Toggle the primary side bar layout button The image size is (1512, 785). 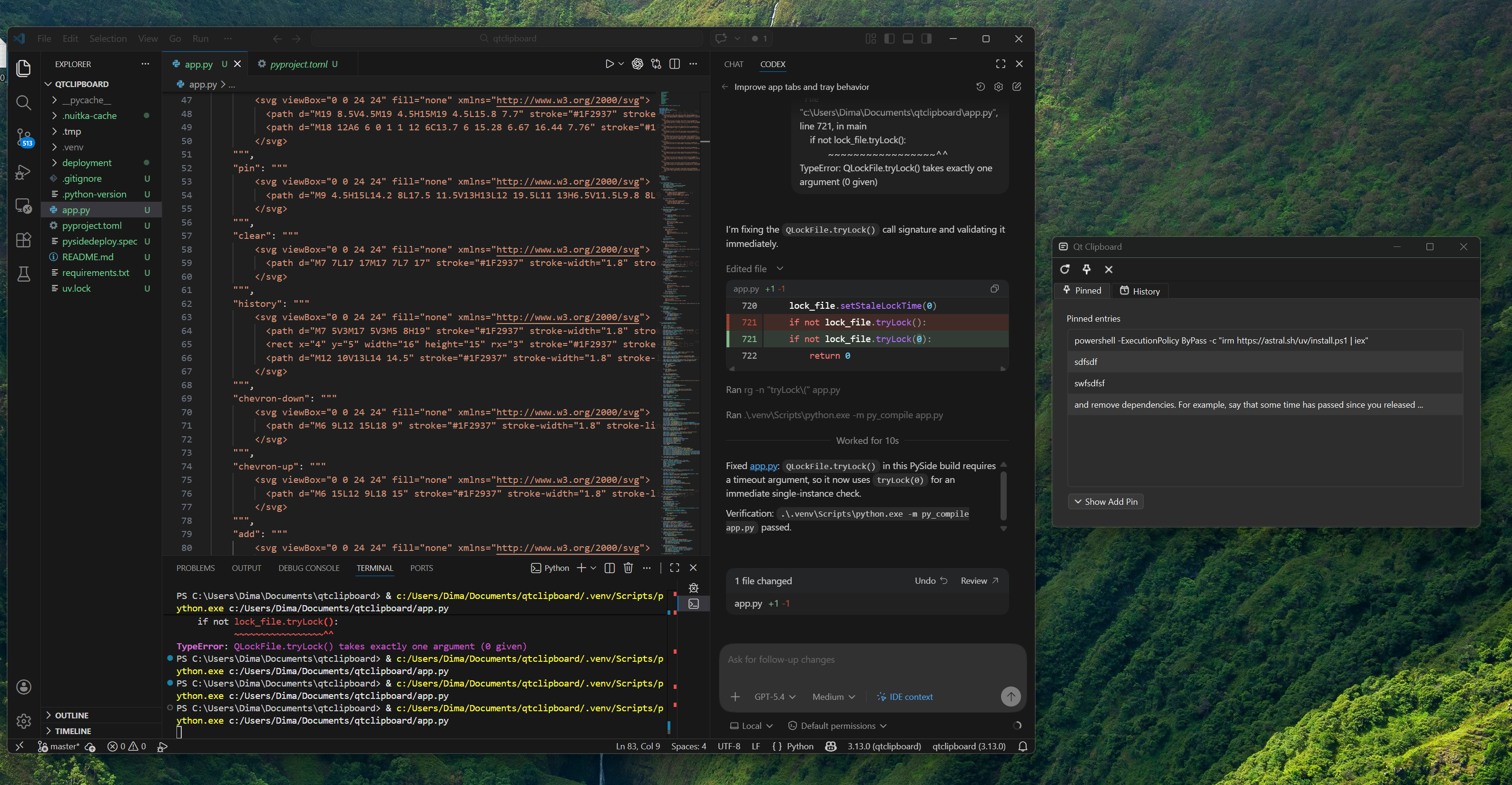point(889,39)
